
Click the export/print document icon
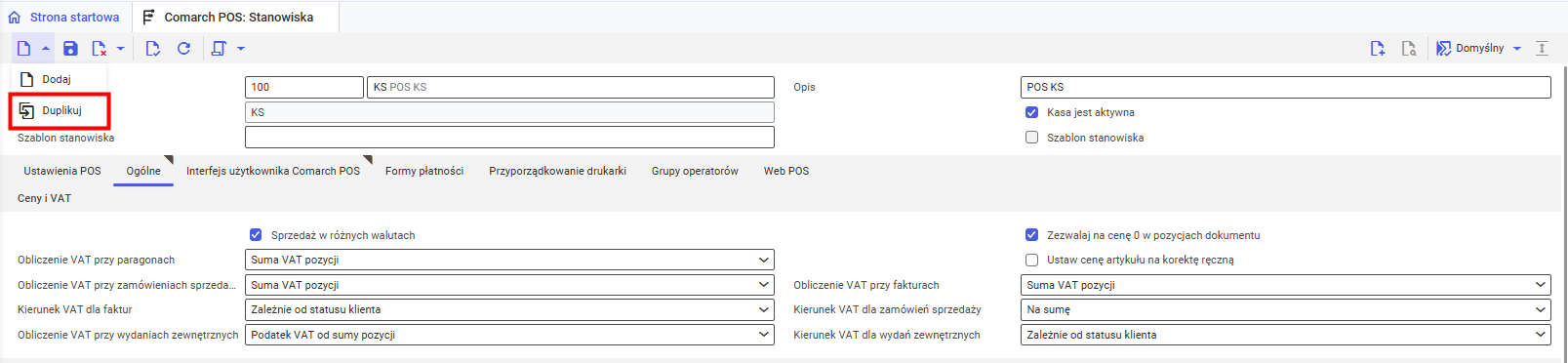tap(219, 48)
